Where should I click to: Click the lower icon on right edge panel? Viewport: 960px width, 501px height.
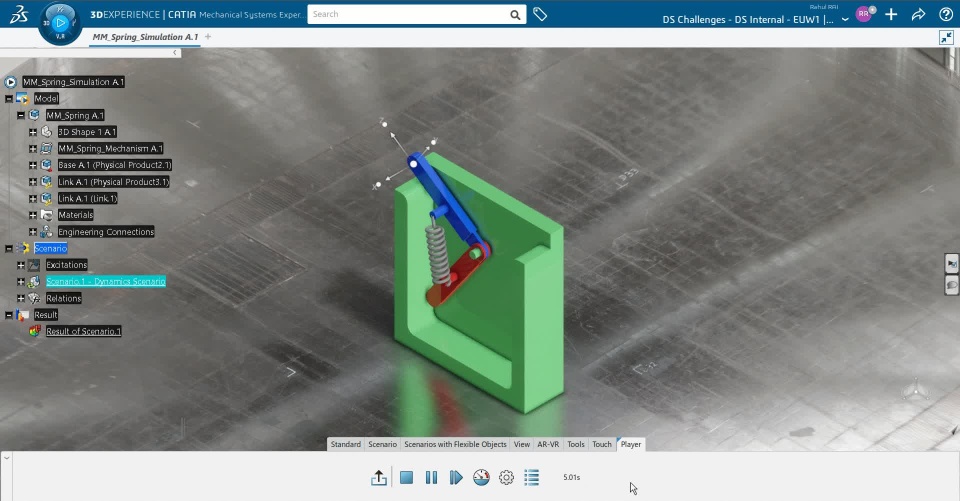(951, 285)
